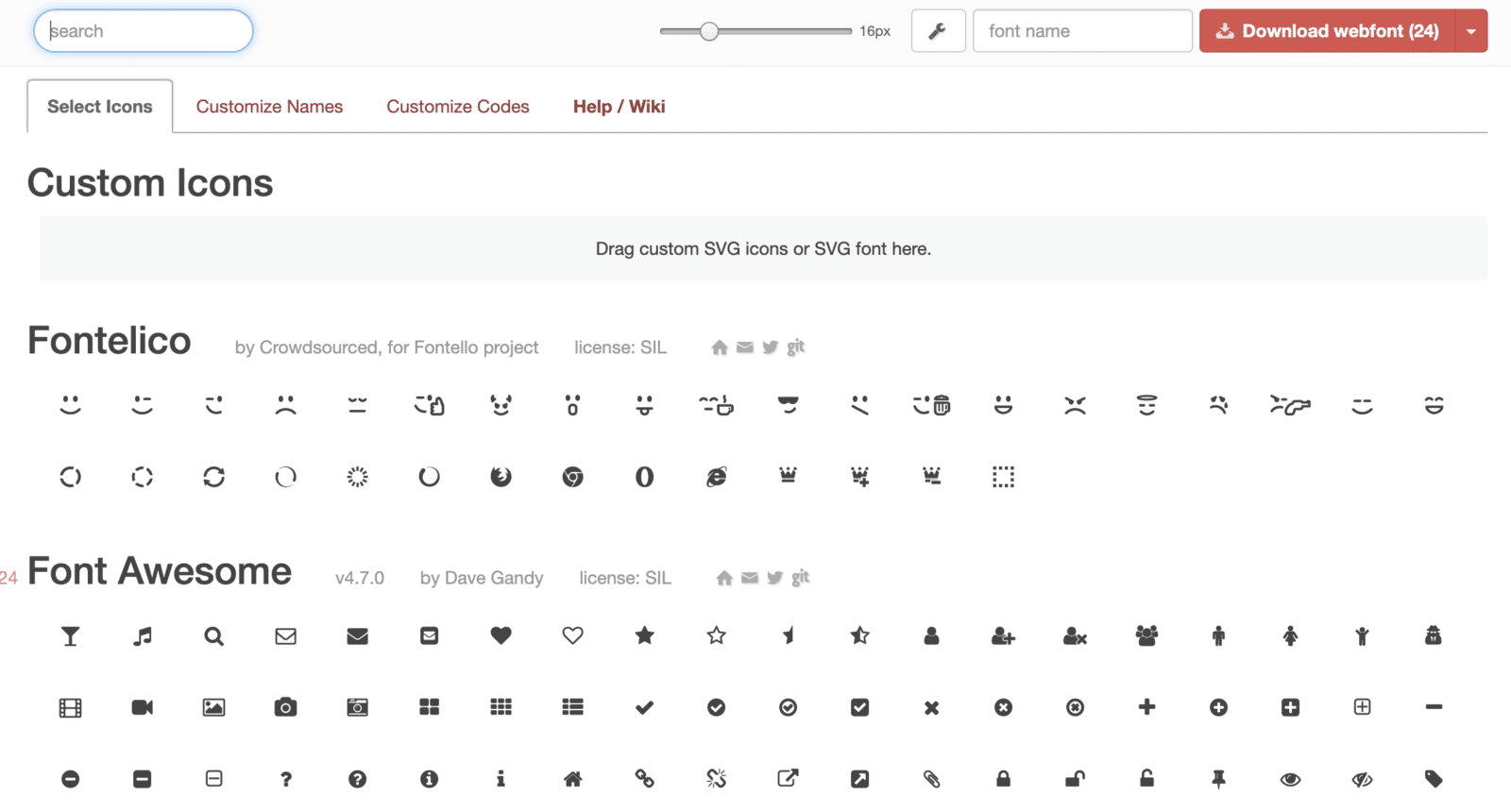
Task: Select the tag icon
Action: pos(1434,779)
